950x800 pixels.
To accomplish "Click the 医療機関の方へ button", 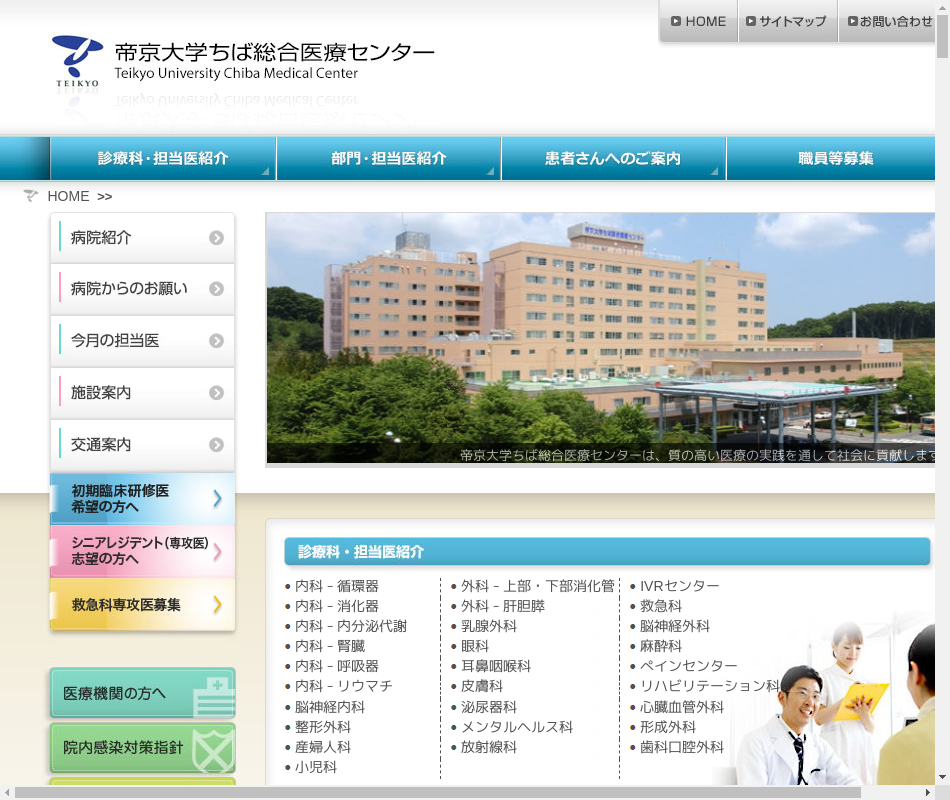I will [x=142, y=693].
